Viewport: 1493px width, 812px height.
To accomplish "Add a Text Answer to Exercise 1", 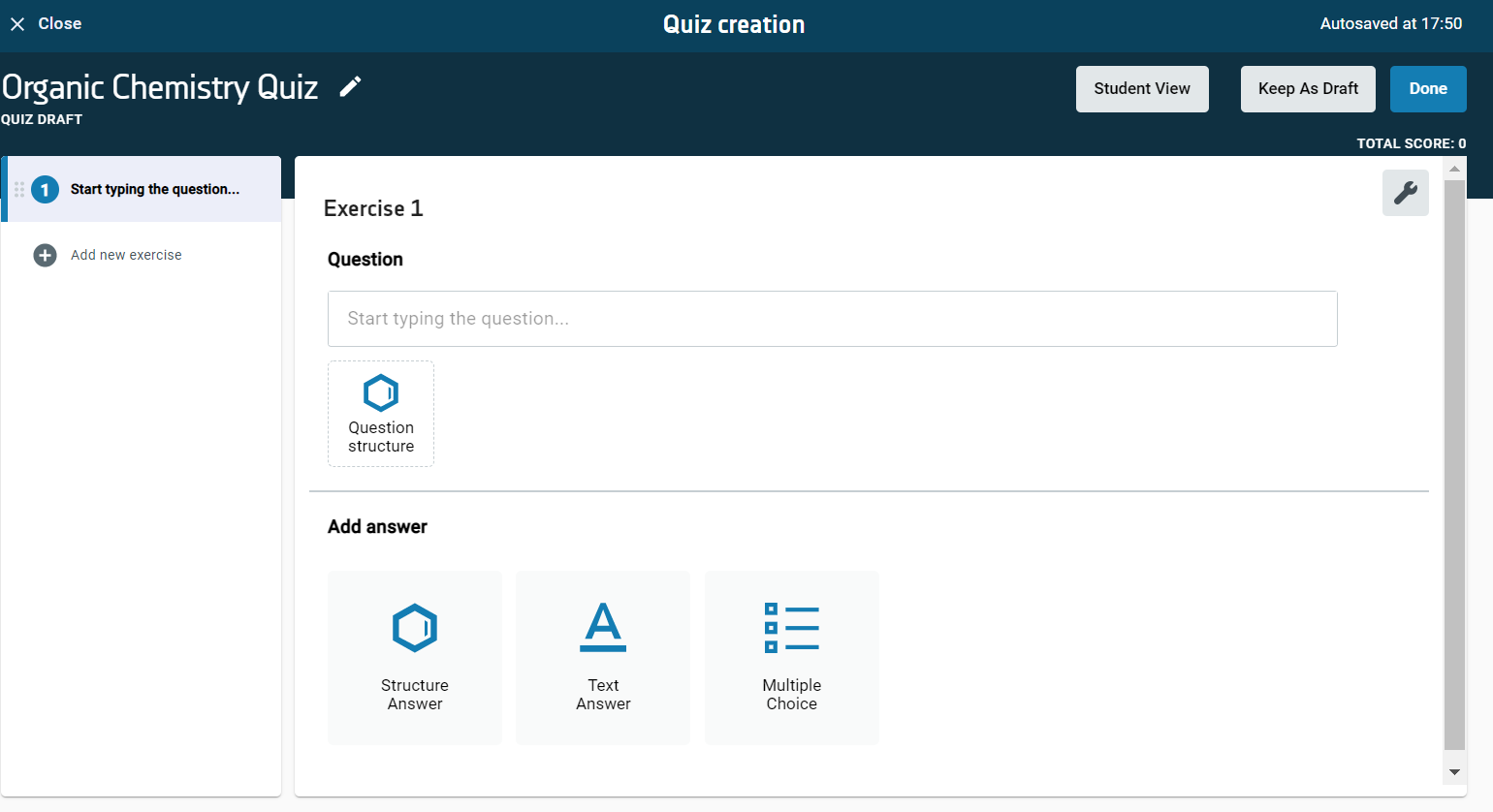I will pos(602,657).
